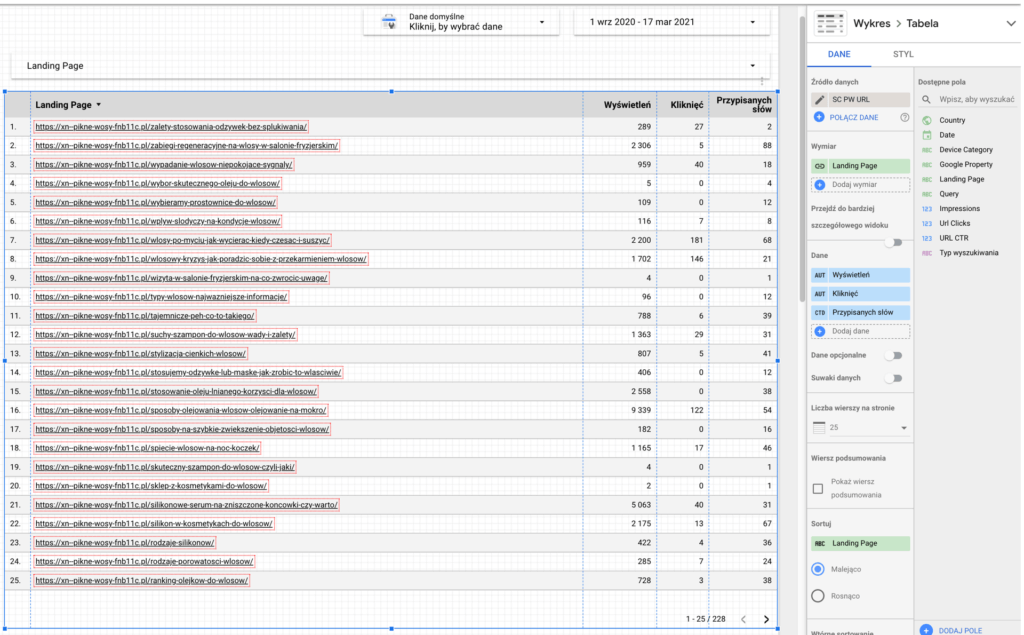Click the help icon next to POŁĄCZ DANE
The height and width of the screenshot is (635, 1024).
[904, 117]
